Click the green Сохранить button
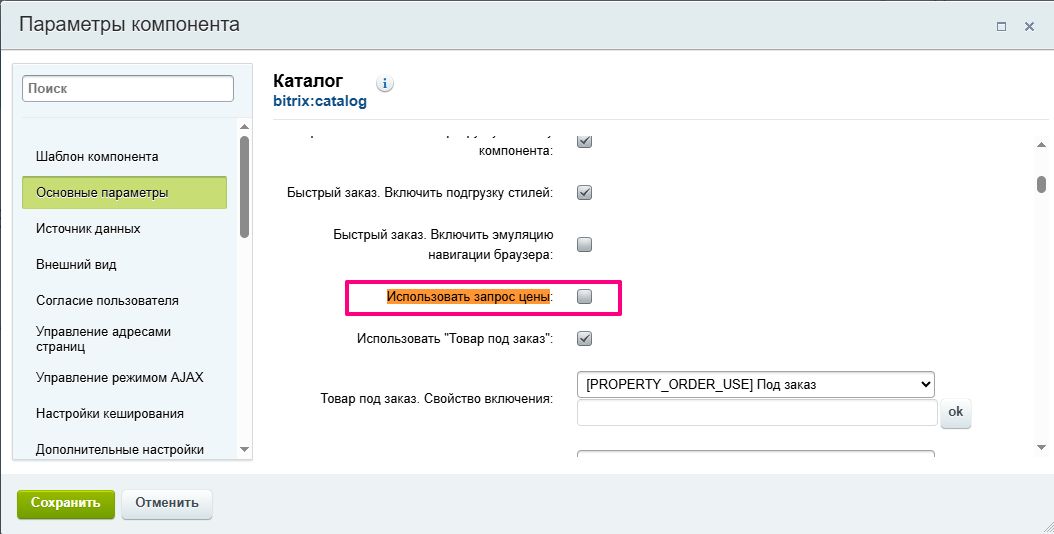Screen dimensions: 1054x534 66,503
